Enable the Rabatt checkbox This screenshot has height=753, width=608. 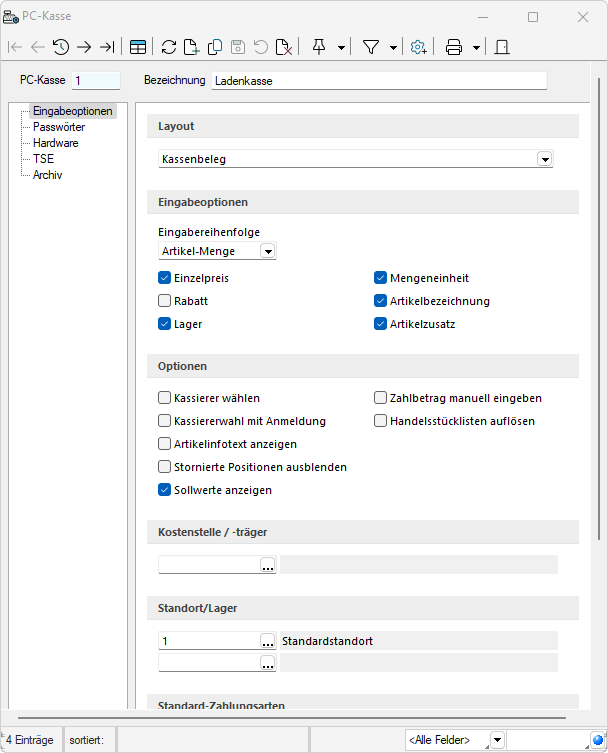(165, 301)
